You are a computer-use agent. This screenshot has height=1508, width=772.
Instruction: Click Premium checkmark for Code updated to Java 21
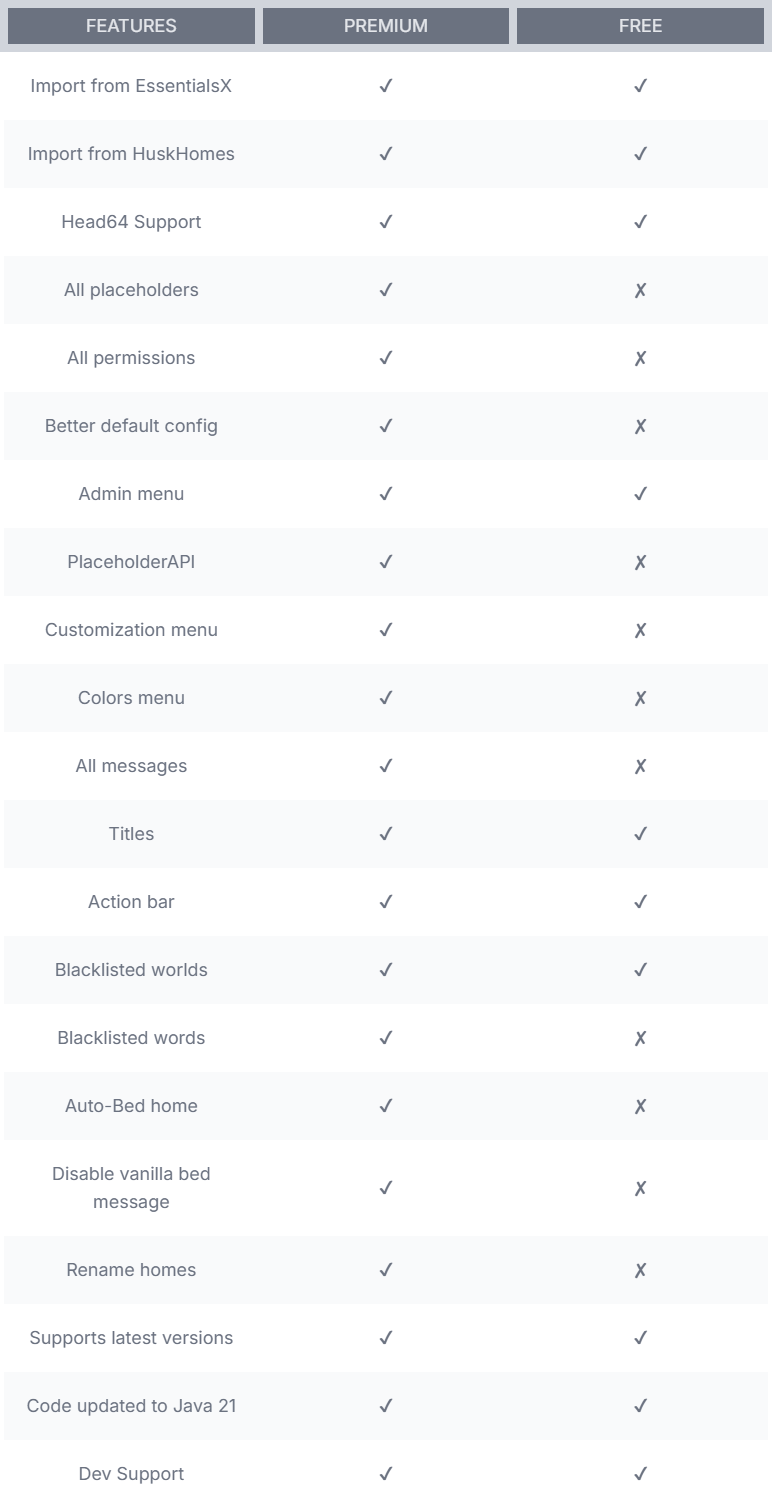pyautogui.click(x=386, y=1406)
